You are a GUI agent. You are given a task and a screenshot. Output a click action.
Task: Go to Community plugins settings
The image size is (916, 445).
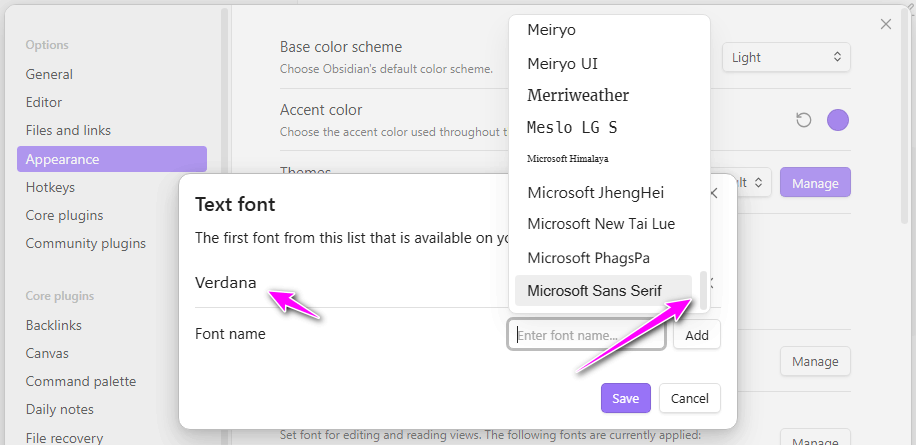coord(85,243)
